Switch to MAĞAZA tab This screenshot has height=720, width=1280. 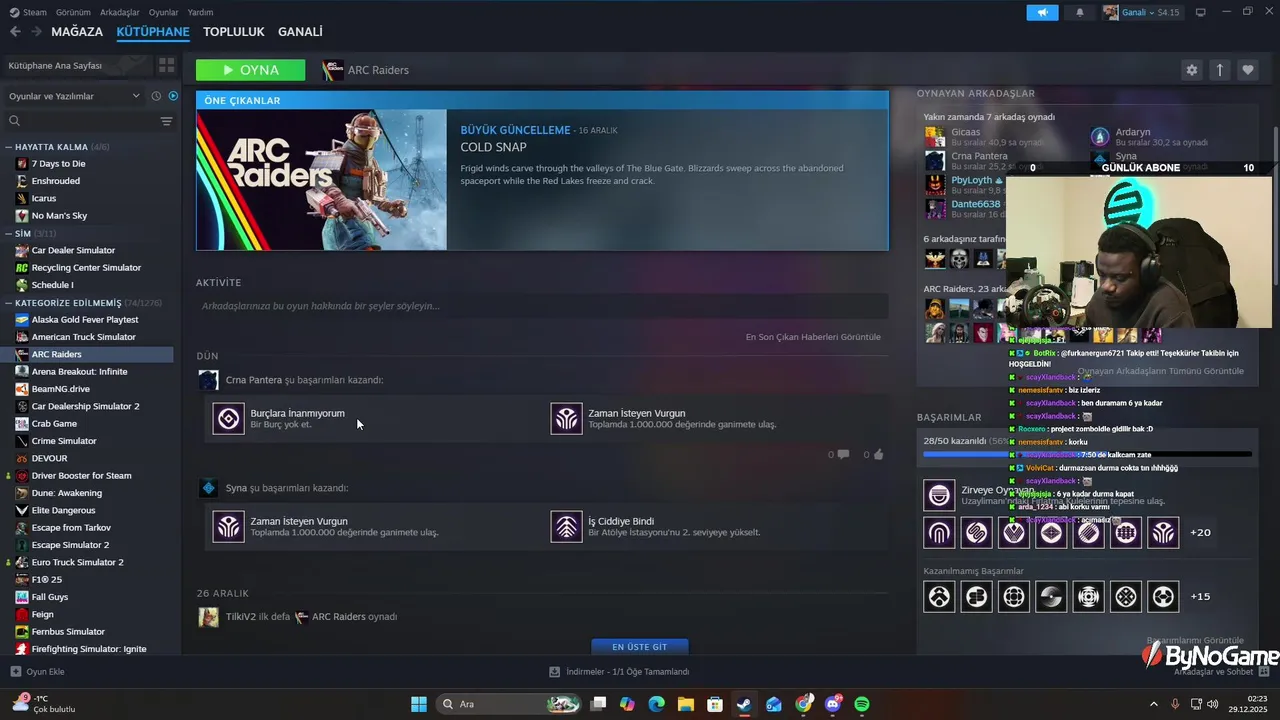point(77,32)
